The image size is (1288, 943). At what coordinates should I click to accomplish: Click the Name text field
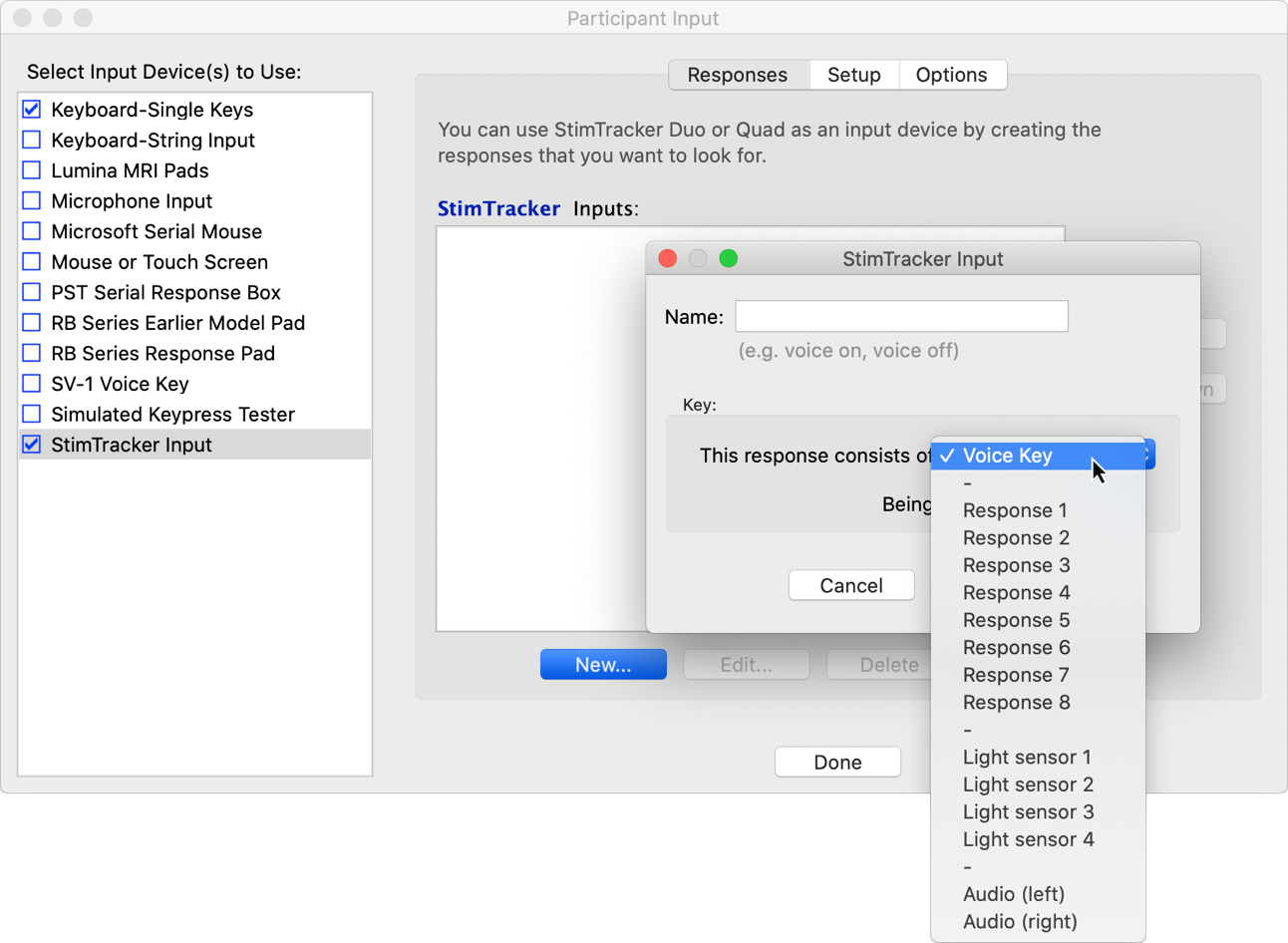coord(901,317)
